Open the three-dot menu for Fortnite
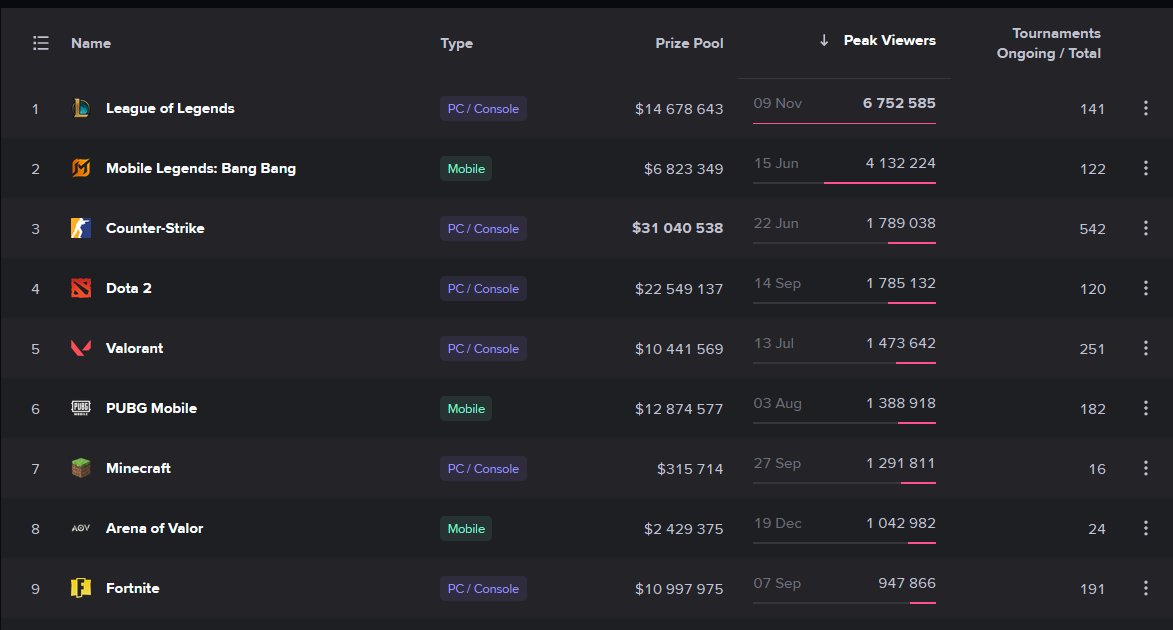The height and width of the screenshot is (630, 1173). (1145, 588)
